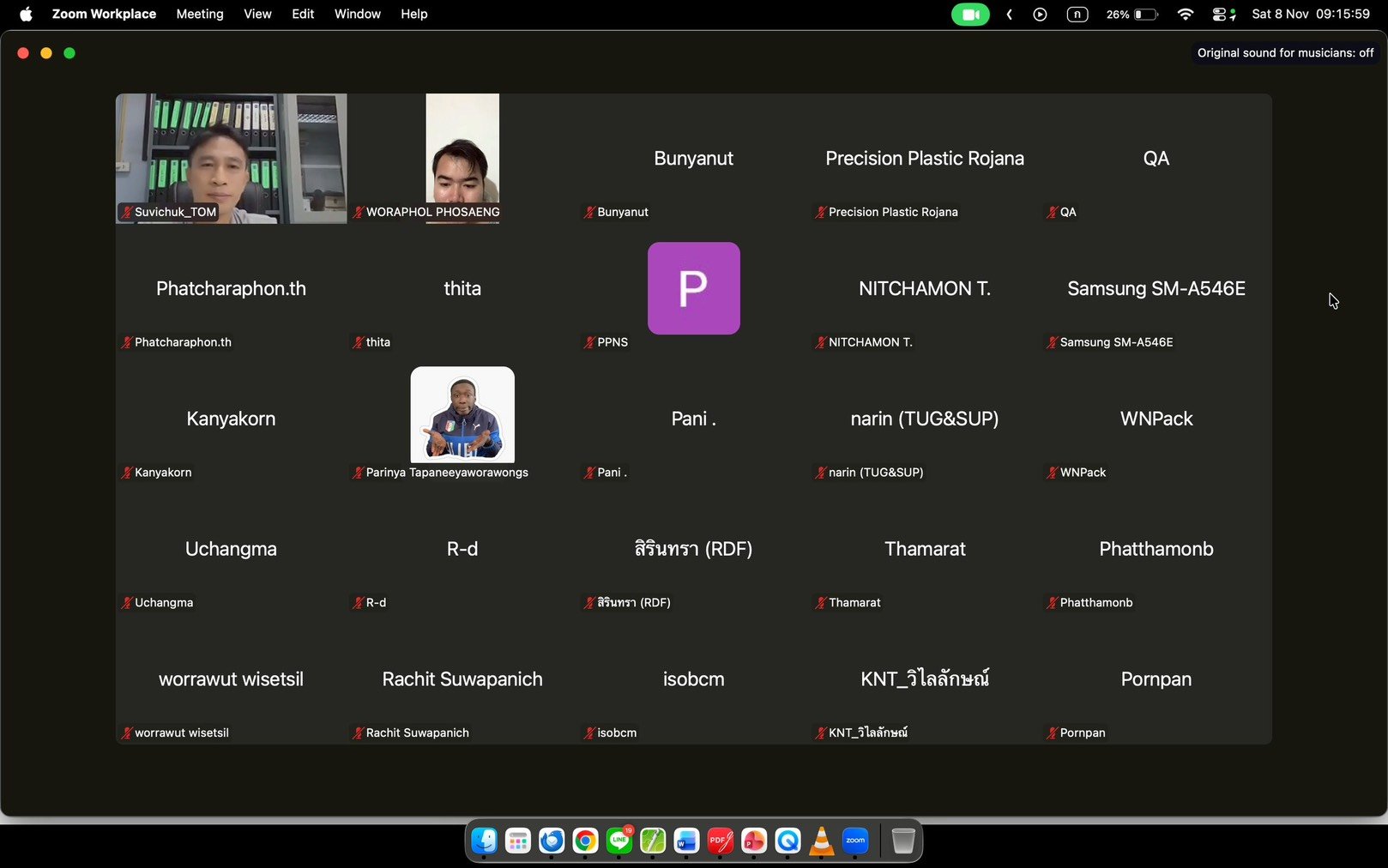Click the Zoom Workplace app menu
Image resolution: width=1388 pixels, height=868 pixels.
pos(104,15)
